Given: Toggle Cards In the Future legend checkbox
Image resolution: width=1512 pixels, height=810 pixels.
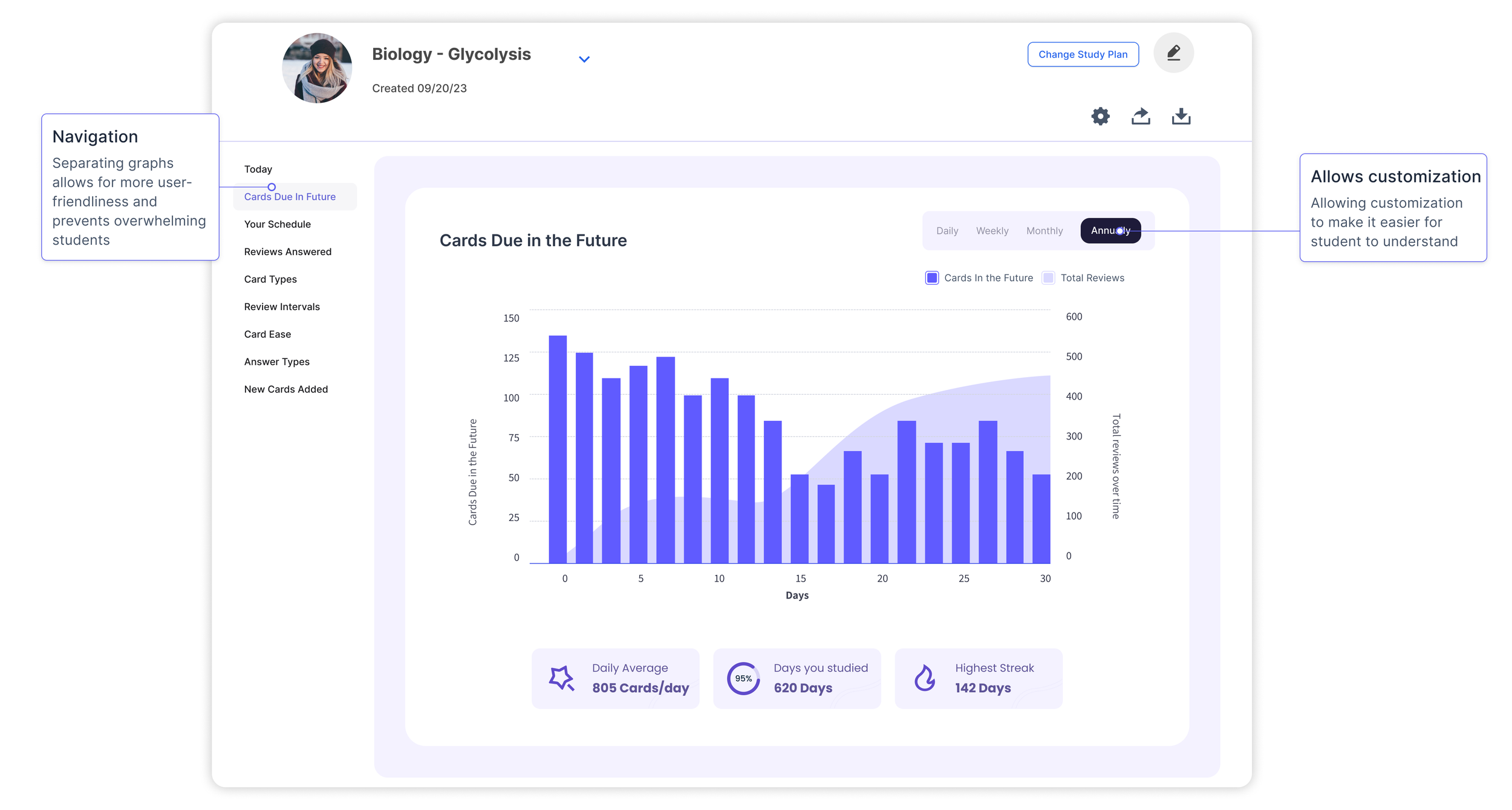Looking at the screenshot, I should pos(932,278).
